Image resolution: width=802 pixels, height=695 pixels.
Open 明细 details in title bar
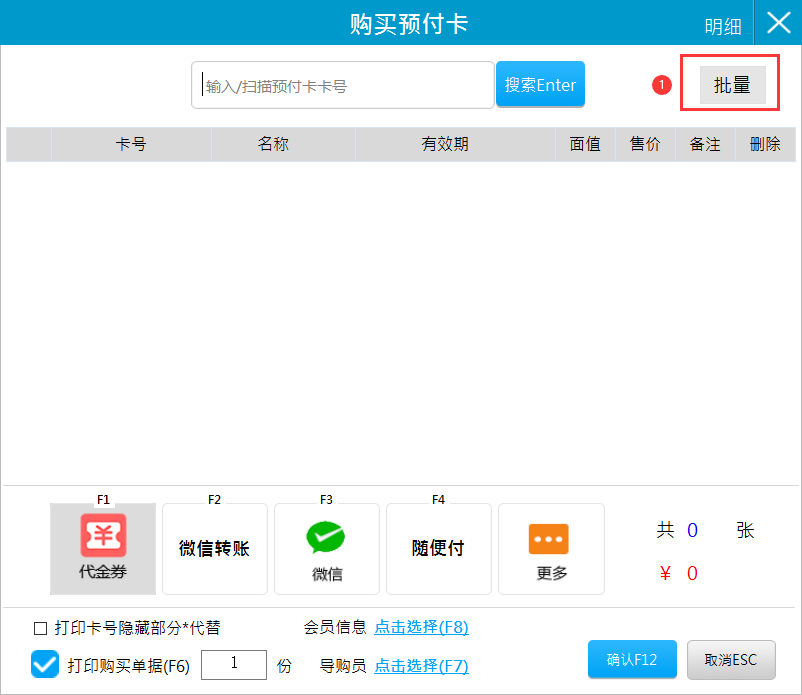tap(723, 27)
